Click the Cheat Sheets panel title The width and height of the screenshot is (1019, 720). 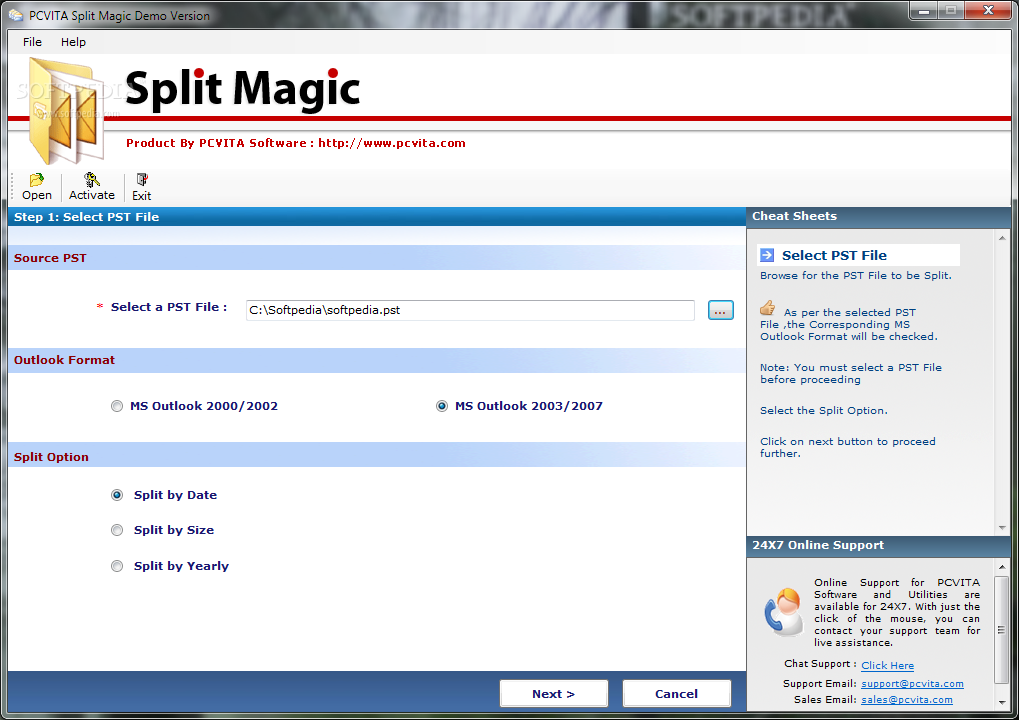794,216
